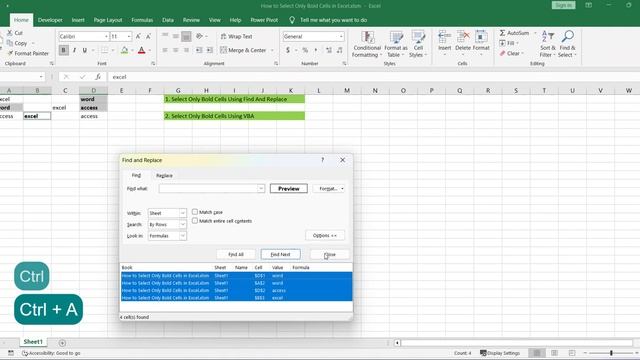Open Conditional Formatting menu
Screen dimensions: 640x360
click(x=367, y=44)
